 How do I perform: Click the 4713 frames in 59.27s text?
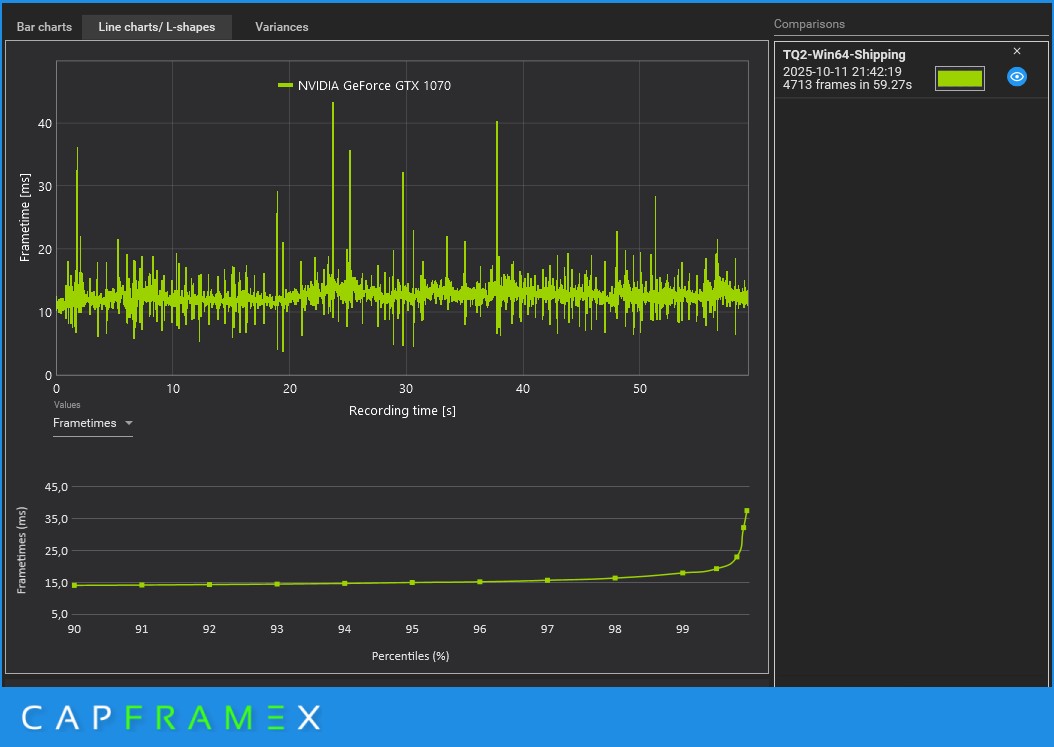pos(847,85)
